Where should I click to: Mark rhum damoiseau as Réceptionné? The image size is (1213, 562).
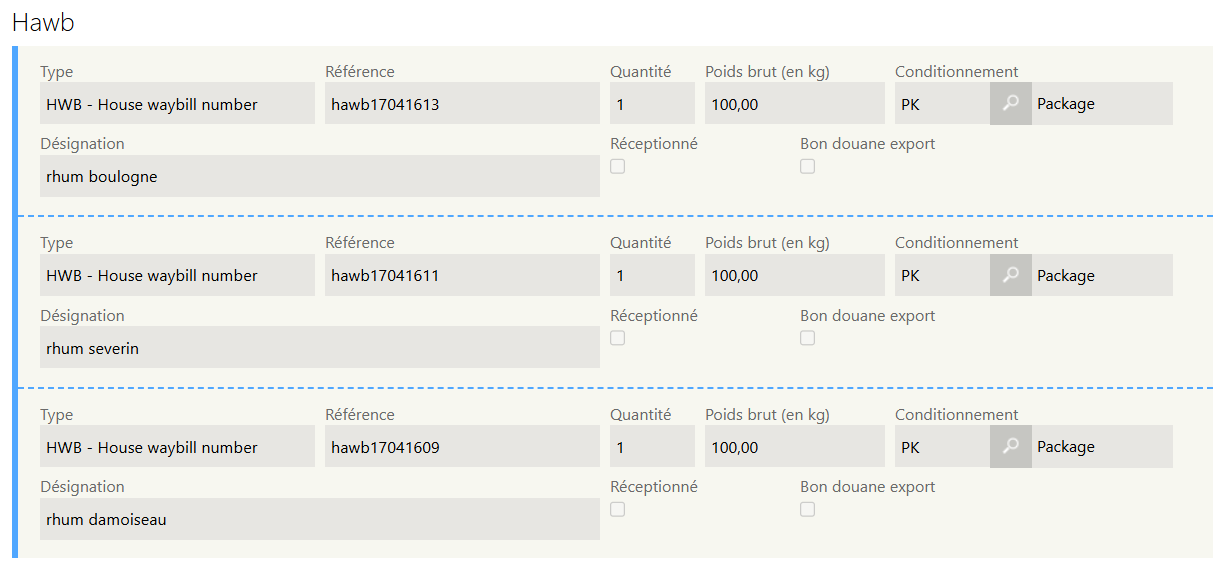618,510
